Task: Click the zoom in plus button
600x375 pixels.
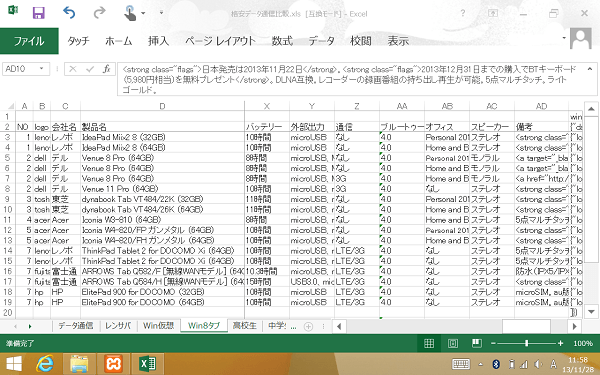Action: [x=561, y=343]
